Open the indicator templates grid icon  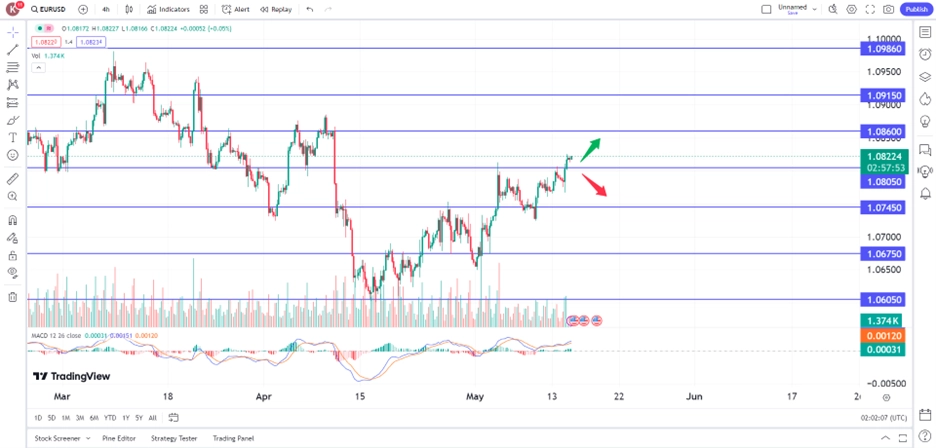[204, 10]
